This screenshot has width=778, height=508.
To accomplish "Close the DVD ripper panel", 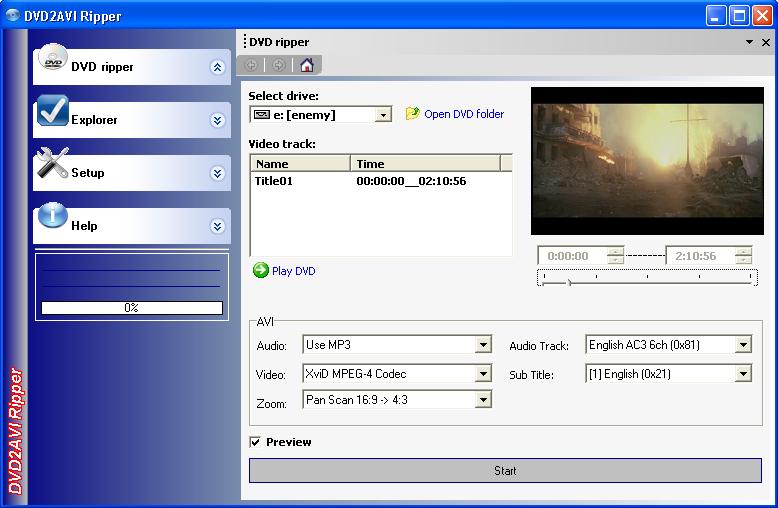I will pyautogui.click(x=766, y=42).
